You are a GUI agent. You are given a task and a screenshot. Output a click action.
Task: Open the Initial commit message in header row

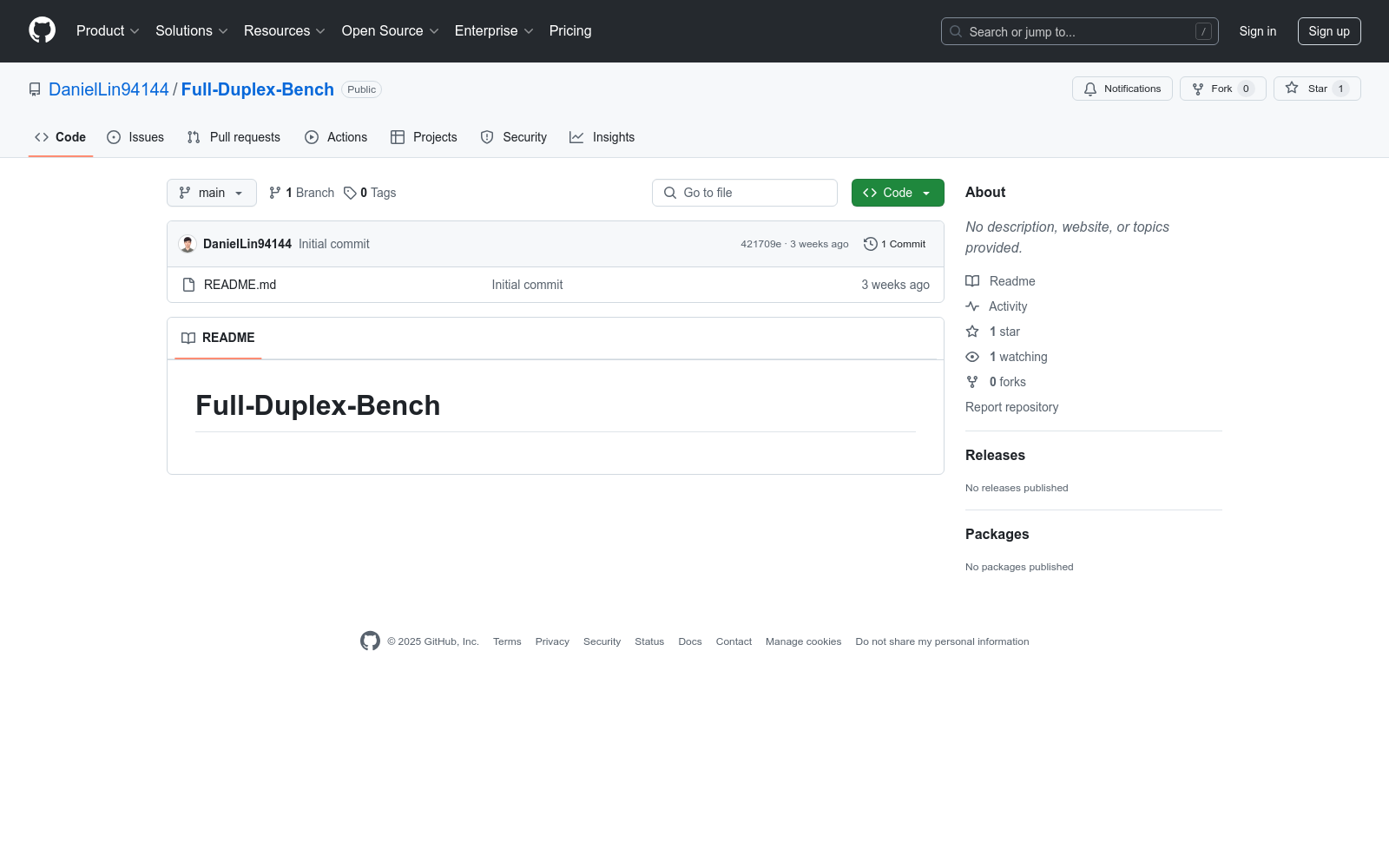pos(334,244)
